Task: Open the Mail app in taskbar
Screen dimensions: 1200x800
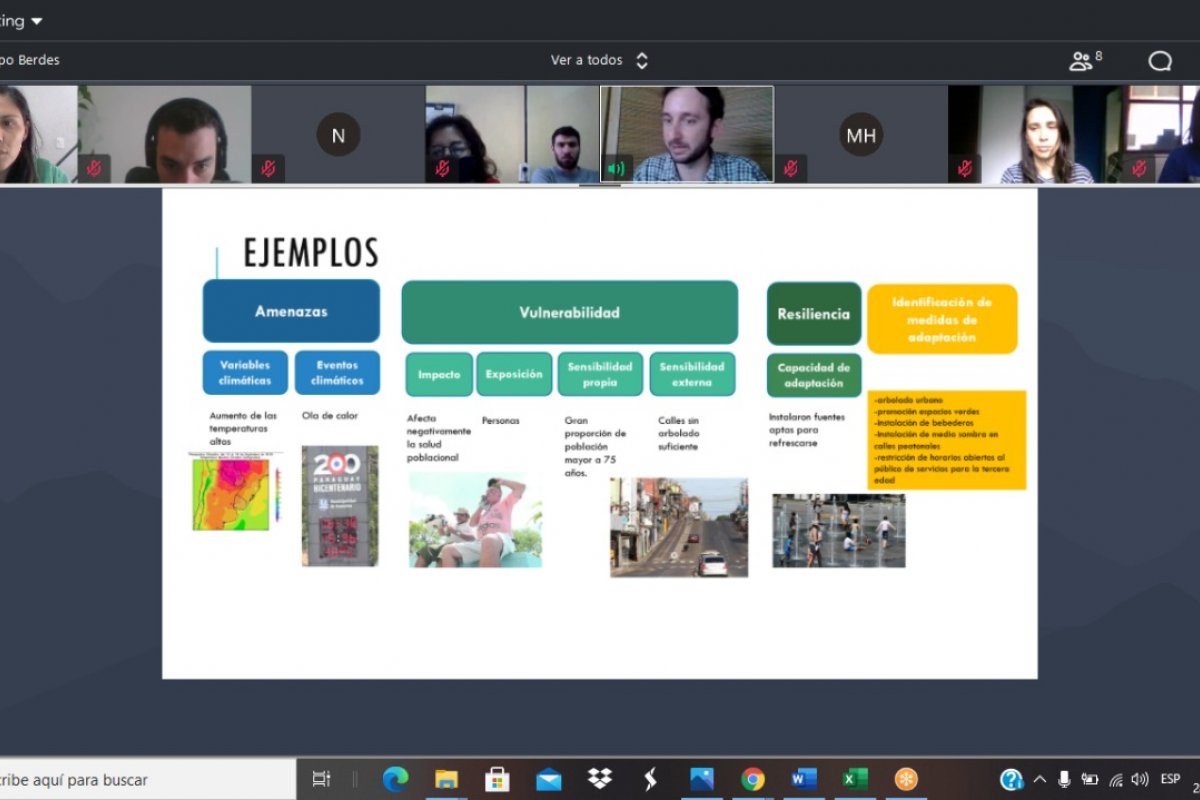Action: pyautogui.click(x=548, y=779)
